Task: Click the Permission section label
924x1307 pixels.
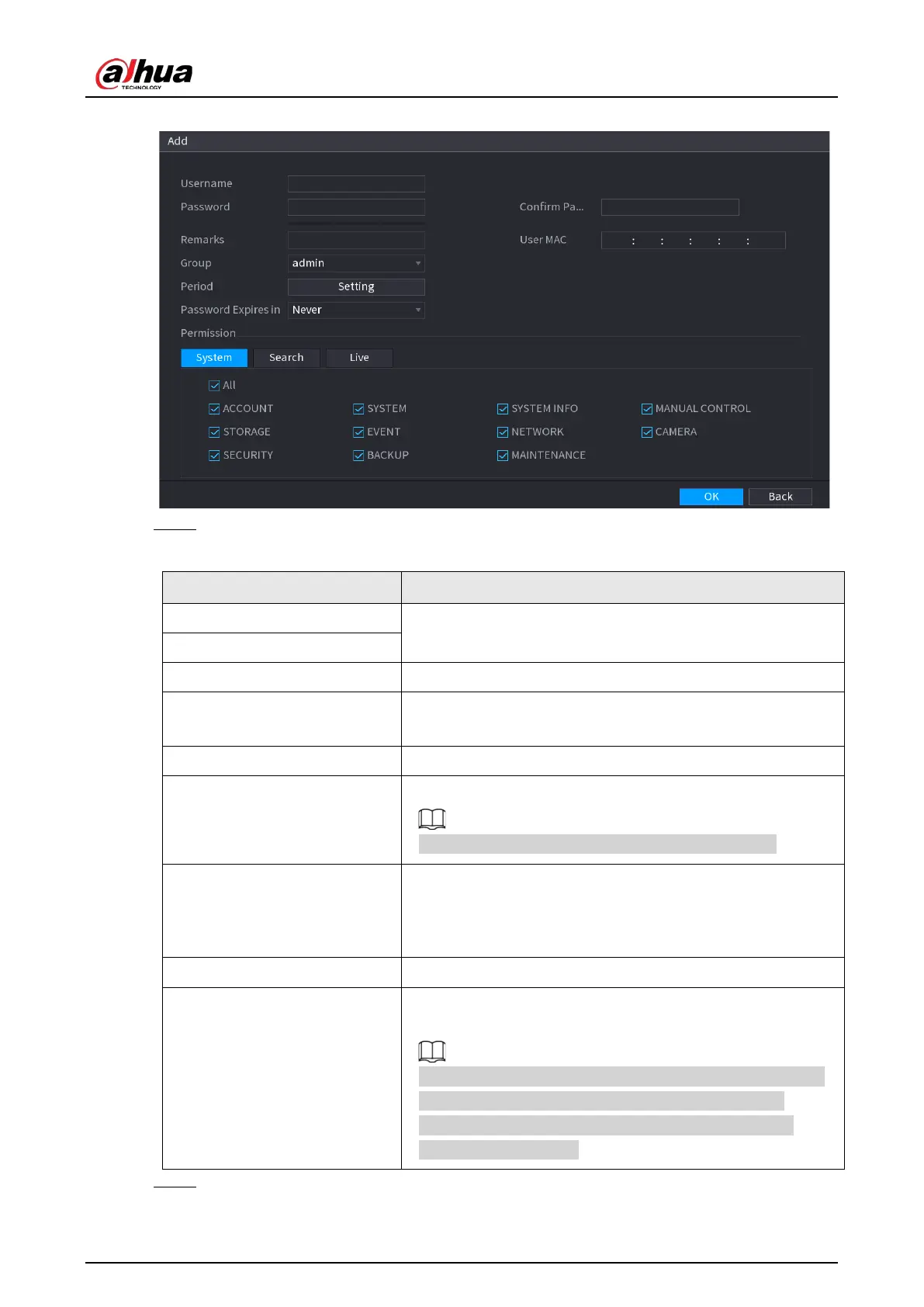Action: tap(208, 333)
